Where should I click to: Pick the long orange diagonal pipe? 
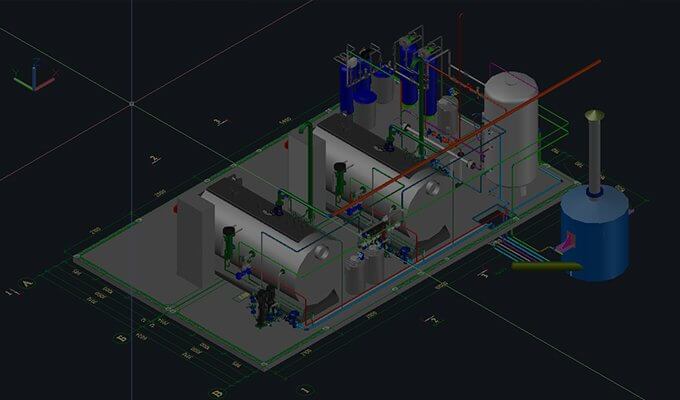468,138
